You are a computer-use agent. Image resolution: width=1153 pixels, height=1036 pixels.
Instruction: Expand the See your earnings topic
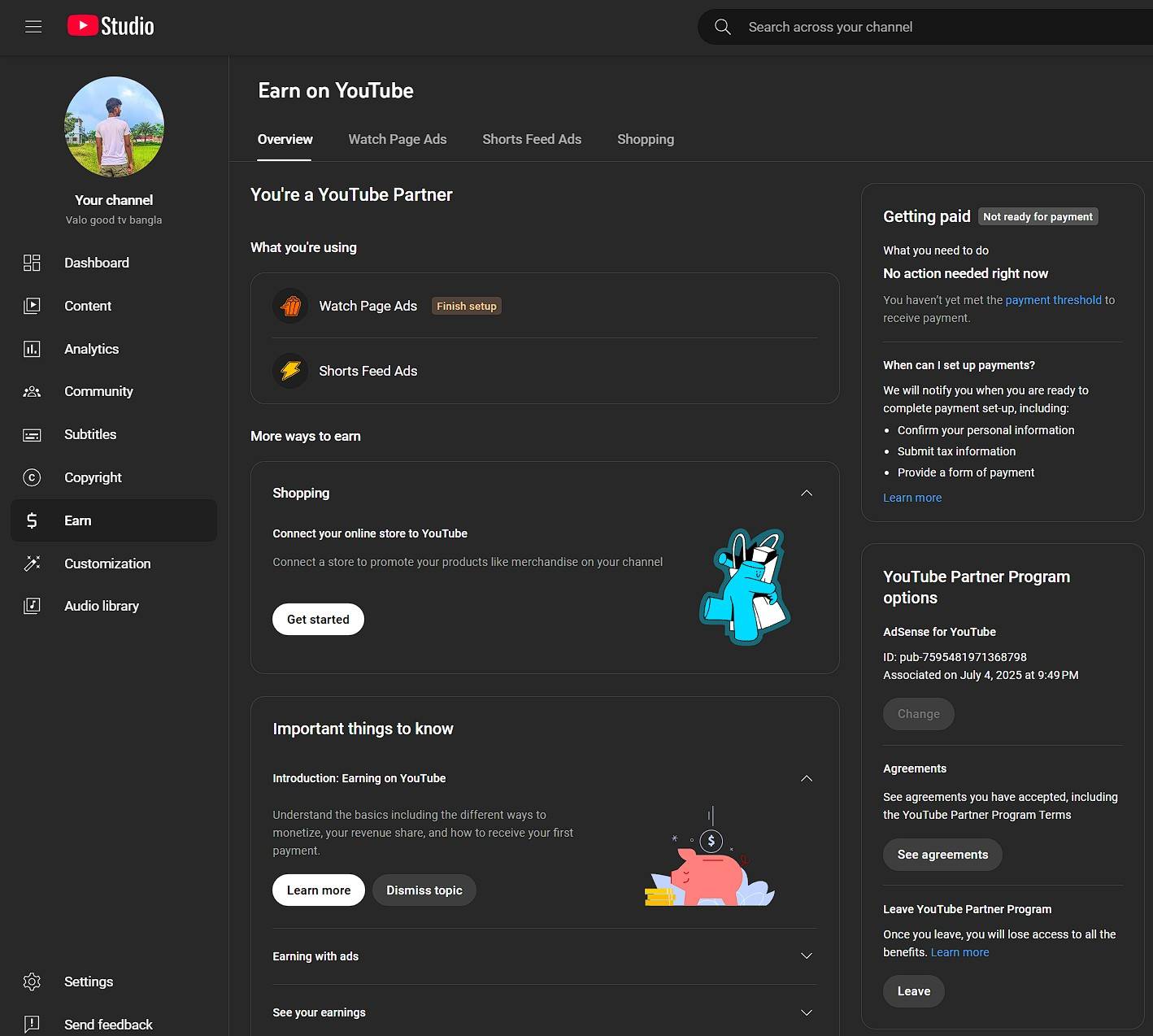806,1012
